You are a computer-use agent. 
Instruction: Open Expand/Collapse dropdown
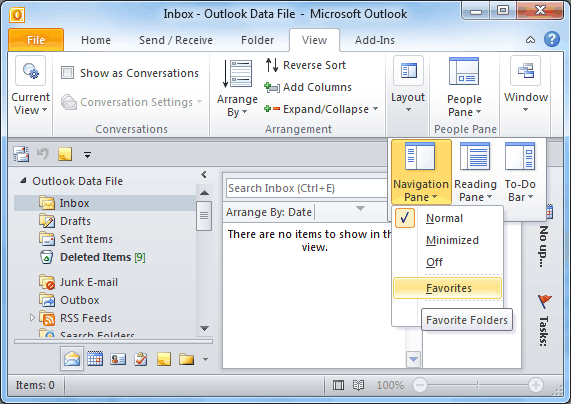click(x=321, y=109)
